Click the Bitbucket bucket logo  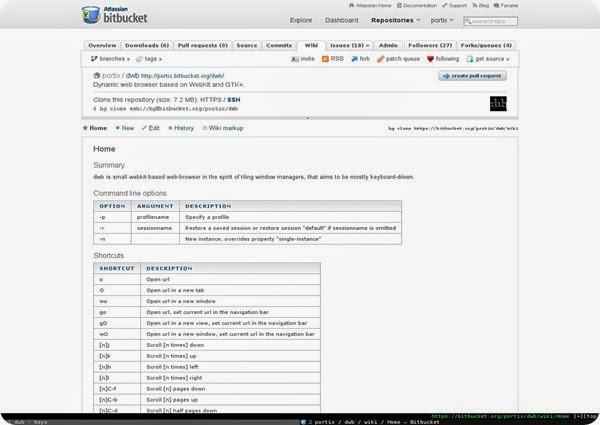pyautogui.click(x=91, y=15)
